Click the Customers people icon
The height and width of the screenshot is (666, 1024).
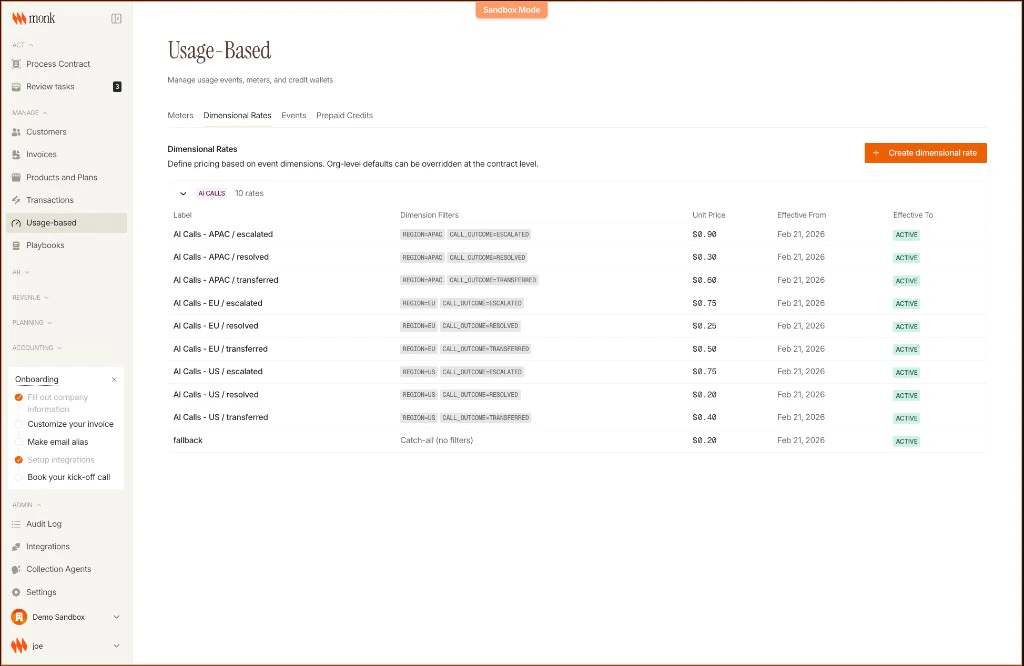click(x=16, y=132)
